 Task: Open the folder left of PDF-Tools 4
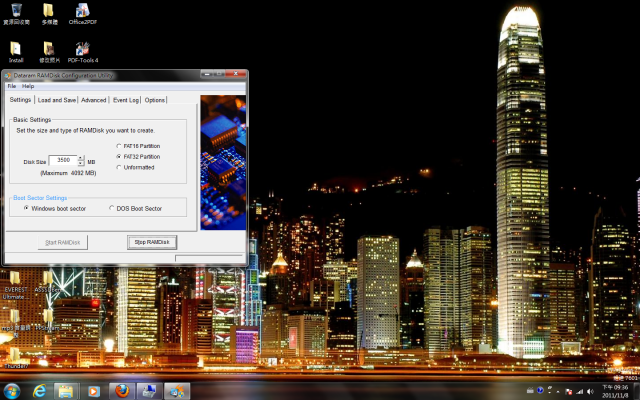click(49, 52)
